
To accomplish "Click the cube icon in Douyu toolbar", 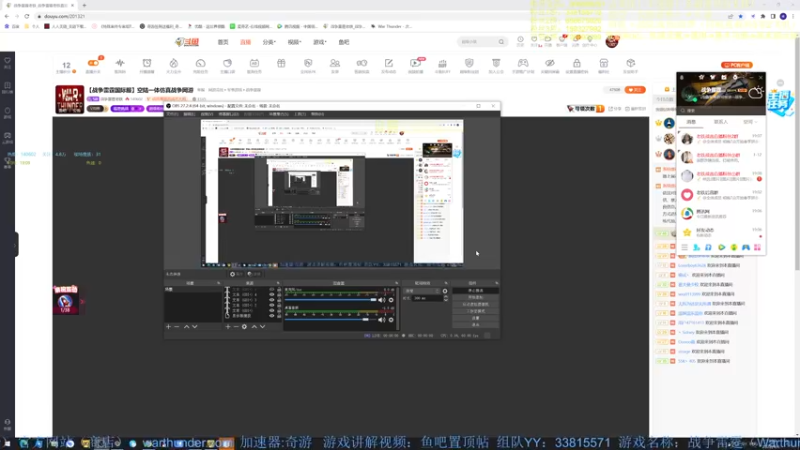I will pos(631,63).
